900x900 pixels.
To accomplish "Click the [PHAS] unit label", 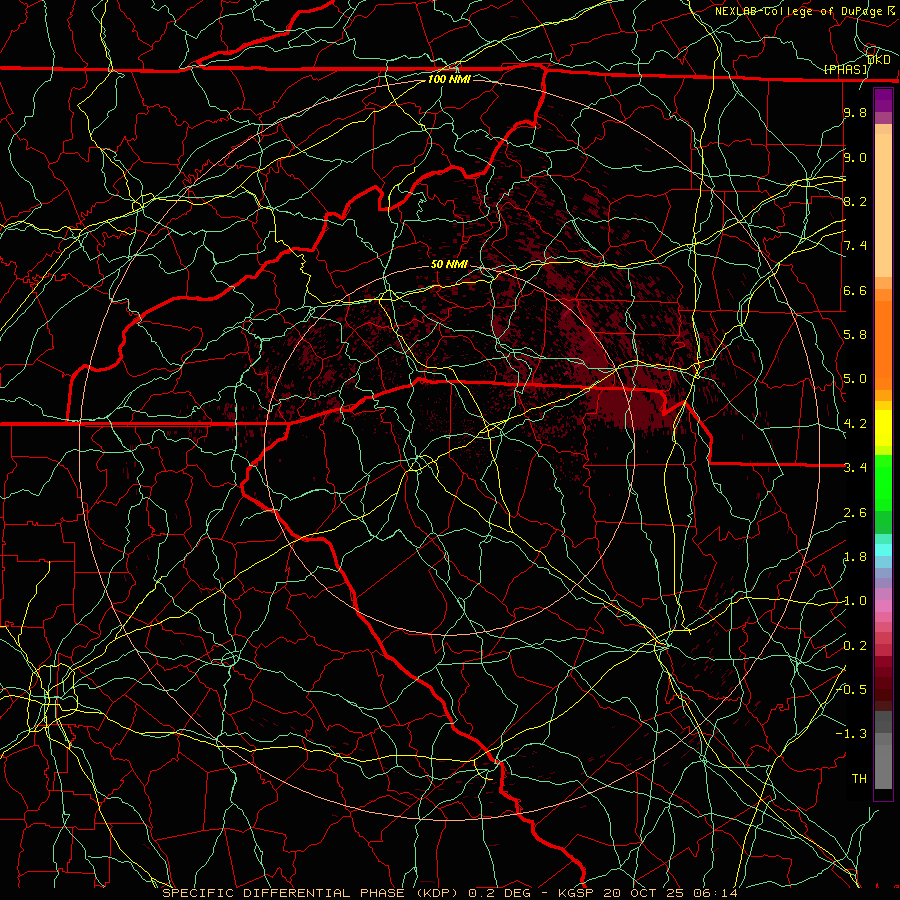I will 846,69.
